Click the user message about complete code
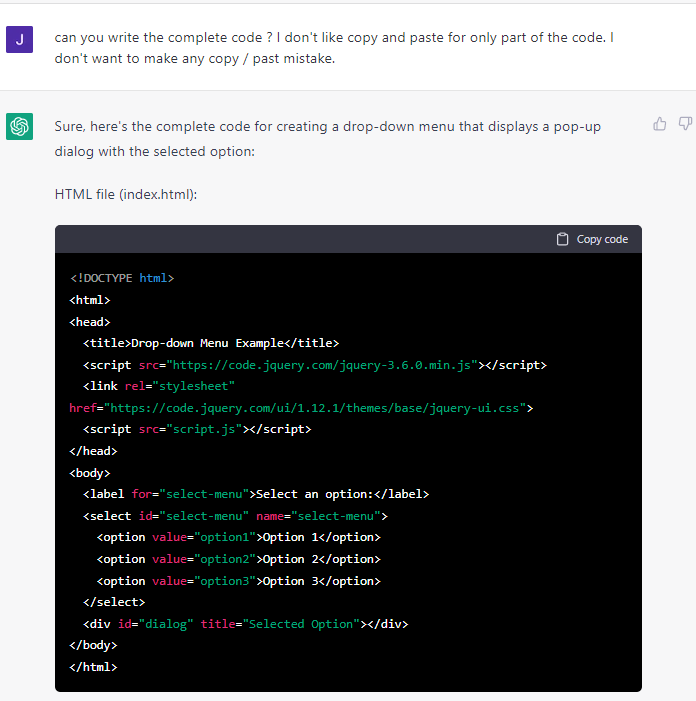Image resolution: width=696 pixels, height=701 pixels. [x=334, y=48]
